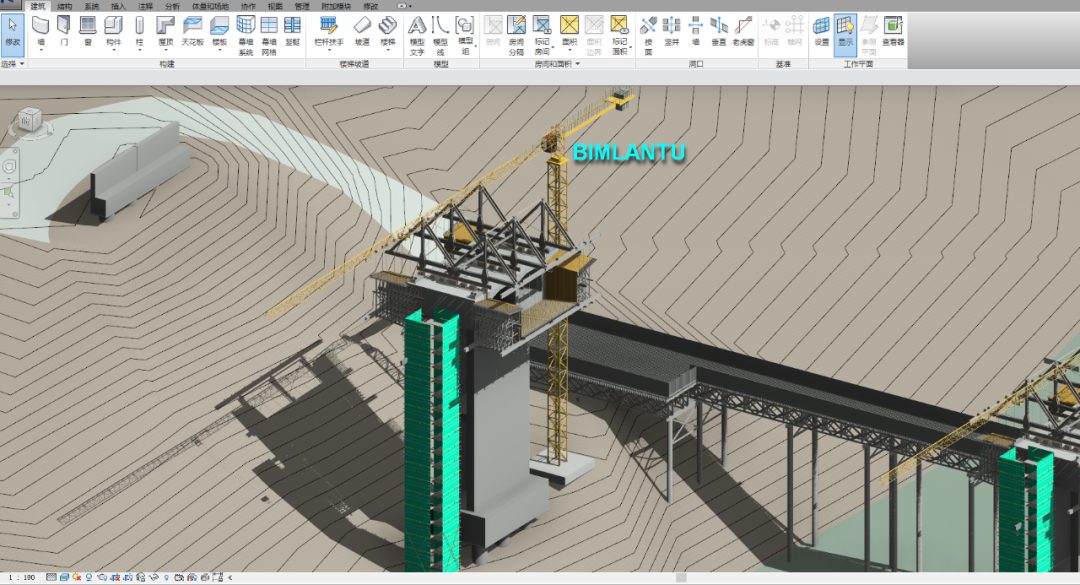Image resolution: width=1080 pixels, height=585 pixels.
Task: Switch to the Architecture (建筑) ribbon tab
Action: (38, 6)
